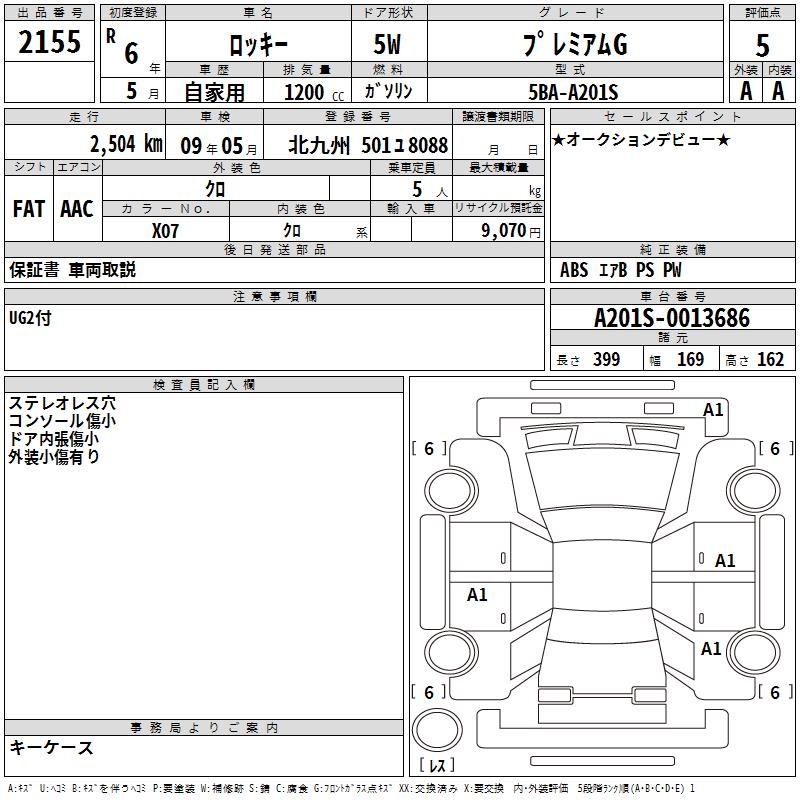The height and width of the screenshot is (800, 800).
Task: Click vehicle history 自家用
Action: click(214, 92)
